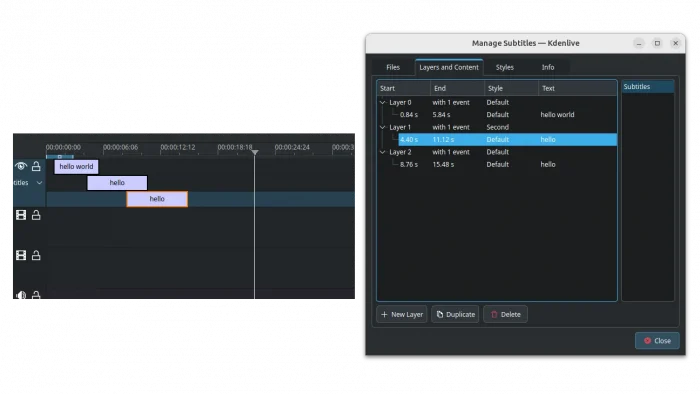Image resolution: width=700 pixels, height=394 pixels.
Task: Select the Layer 2 row
Action: [497, 152]
